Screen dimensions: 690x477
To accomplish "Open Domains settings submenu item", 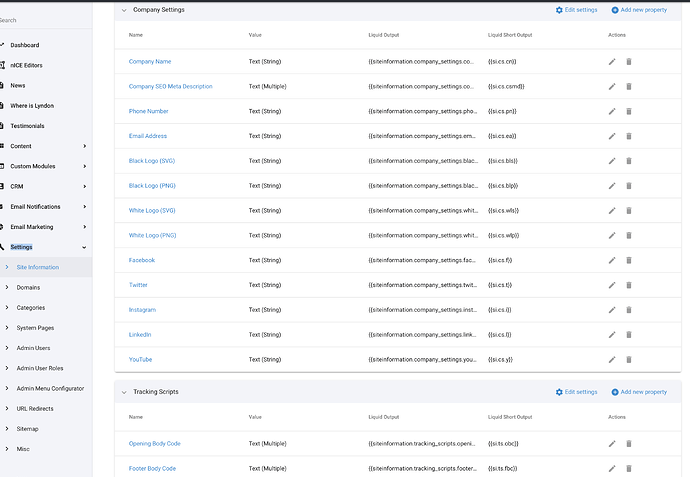I will click(28, 287).
